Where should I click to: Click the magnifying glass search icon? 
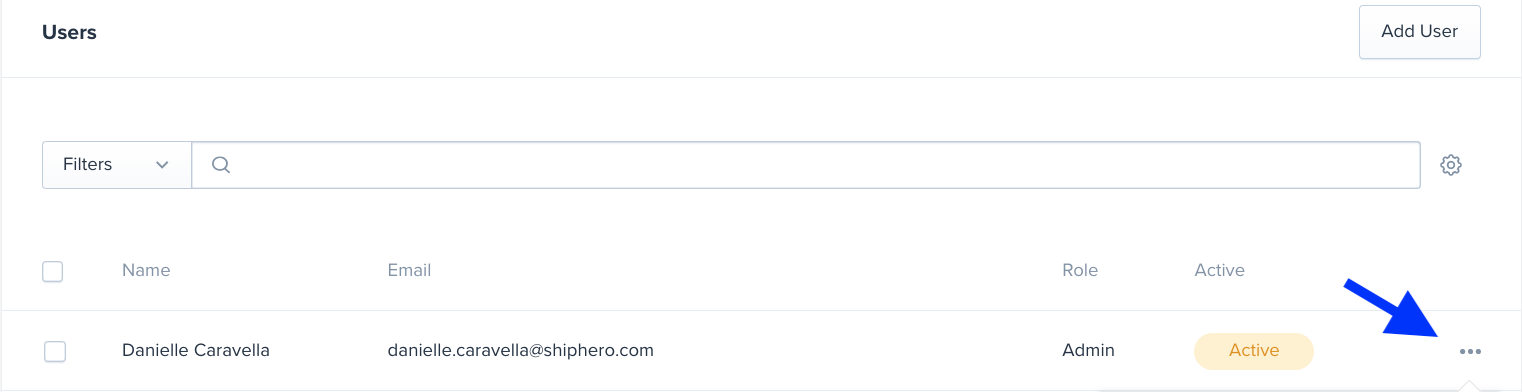221,165
